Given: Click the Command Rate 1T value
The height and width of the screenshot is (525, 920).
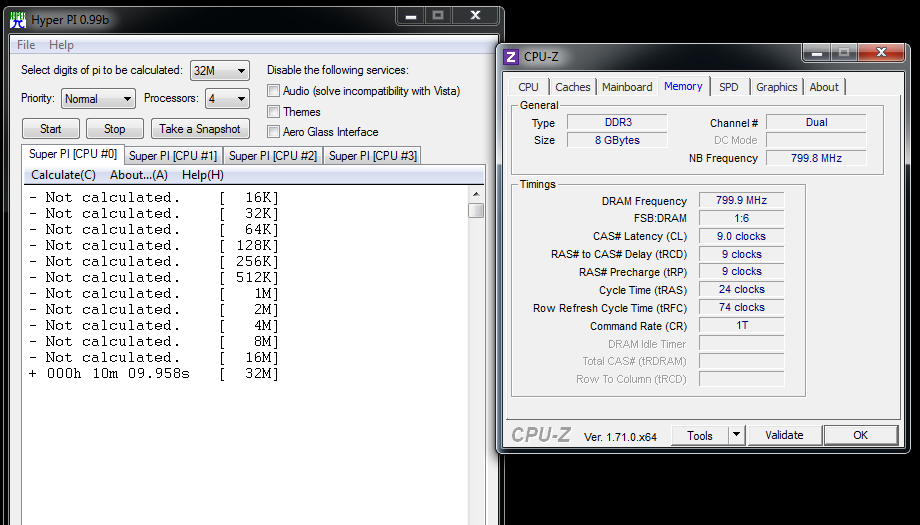Looking at the screenshot, I should (742, 325).
